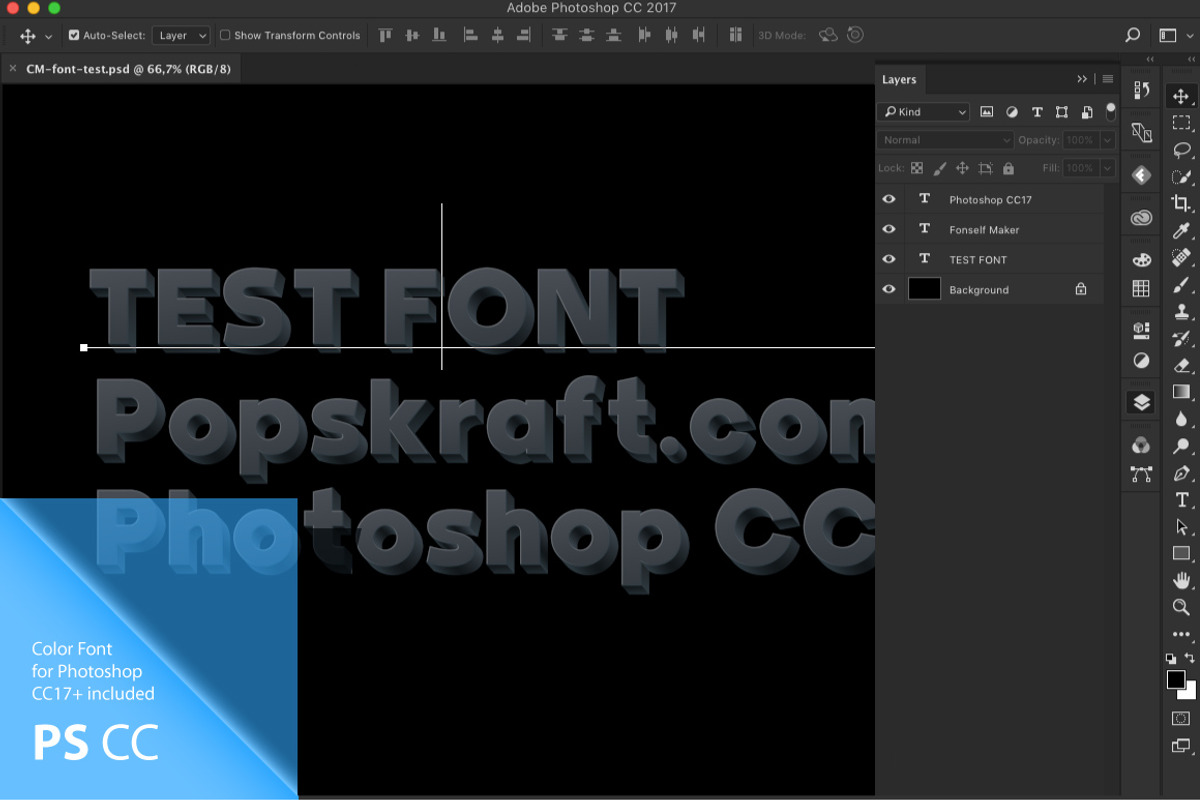Select the Quick Selection tool
The width and height of the screenshot is (1200, 800).
point(1181,177)
